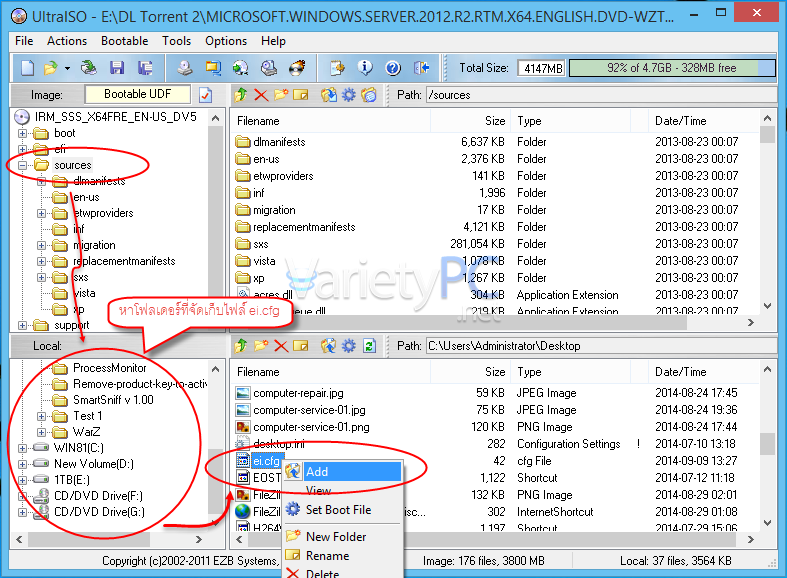Expand the etwproviders folder node
This screenshot has width=787, height=578.
coord(42,213)
